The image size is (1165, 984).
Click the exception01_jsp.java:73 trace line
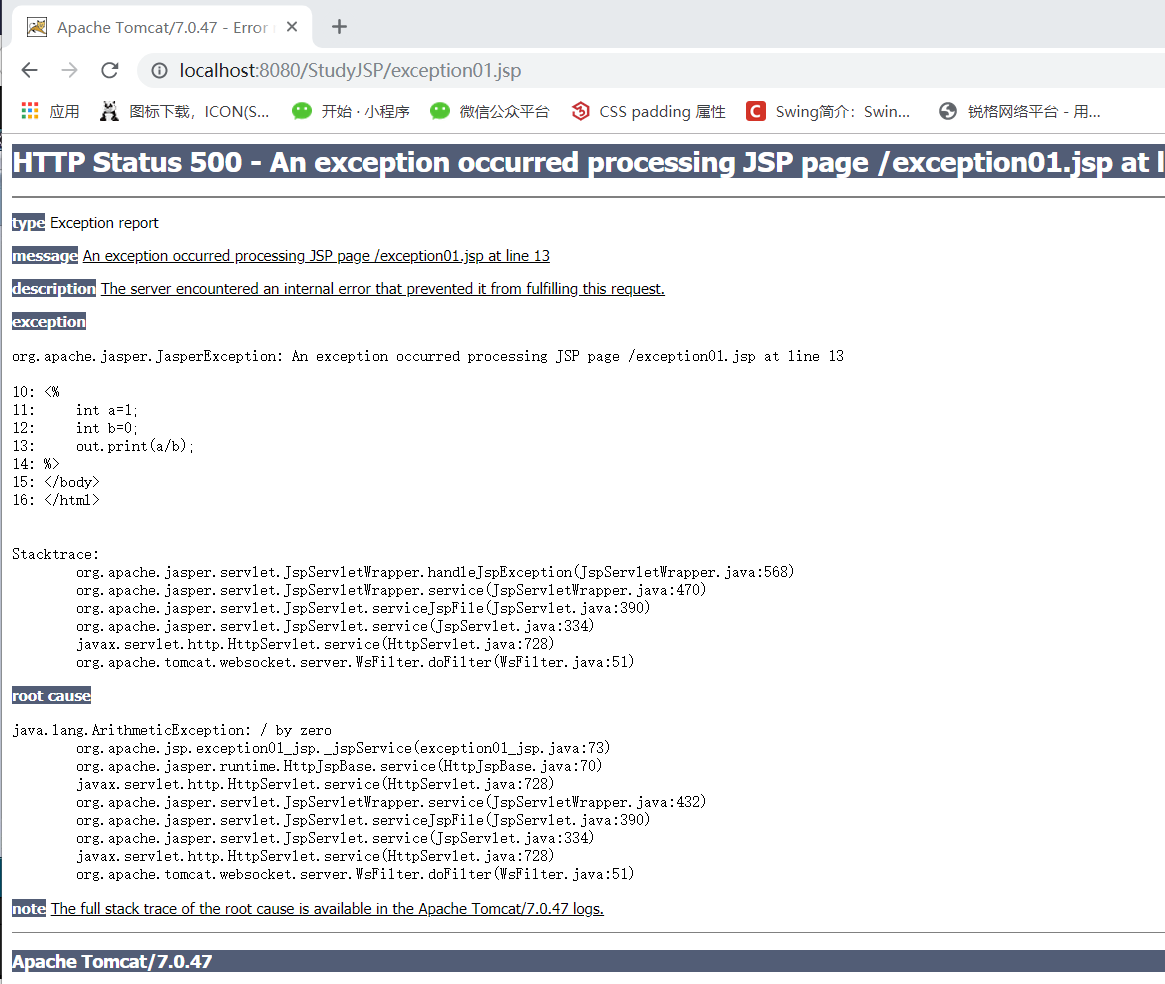point(343,748)
